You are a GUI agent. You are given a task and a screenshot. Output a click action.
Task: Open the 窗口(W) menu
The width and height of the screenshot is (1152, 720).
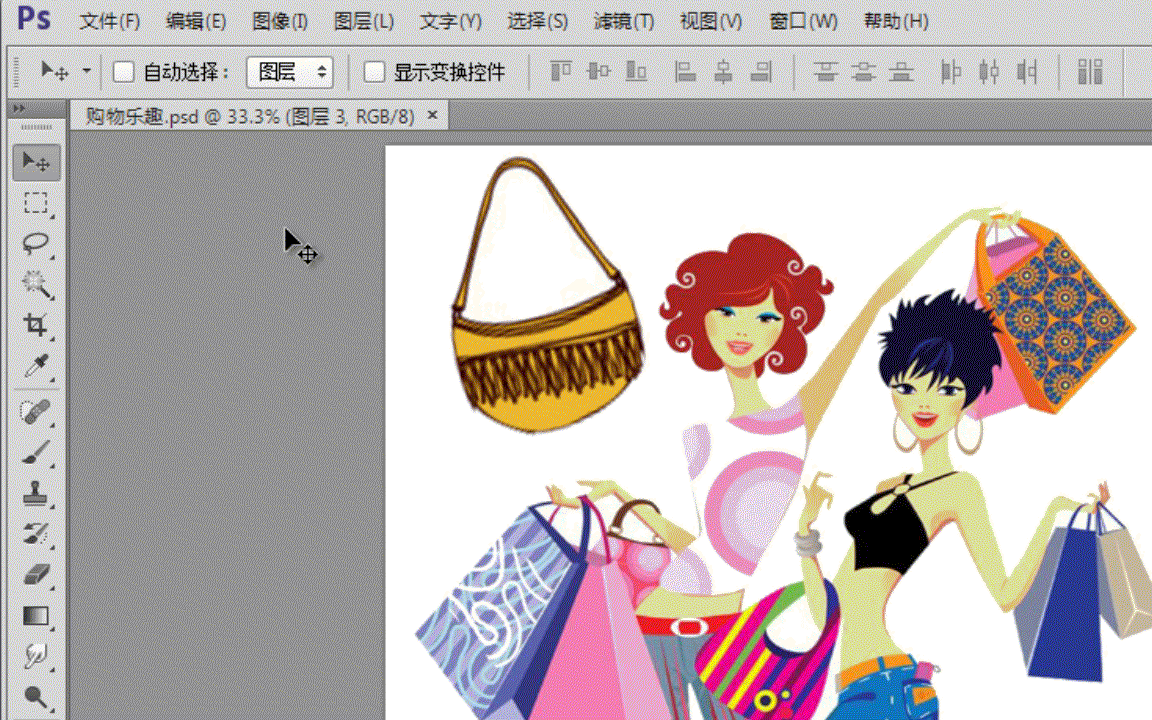coord(803,21)
